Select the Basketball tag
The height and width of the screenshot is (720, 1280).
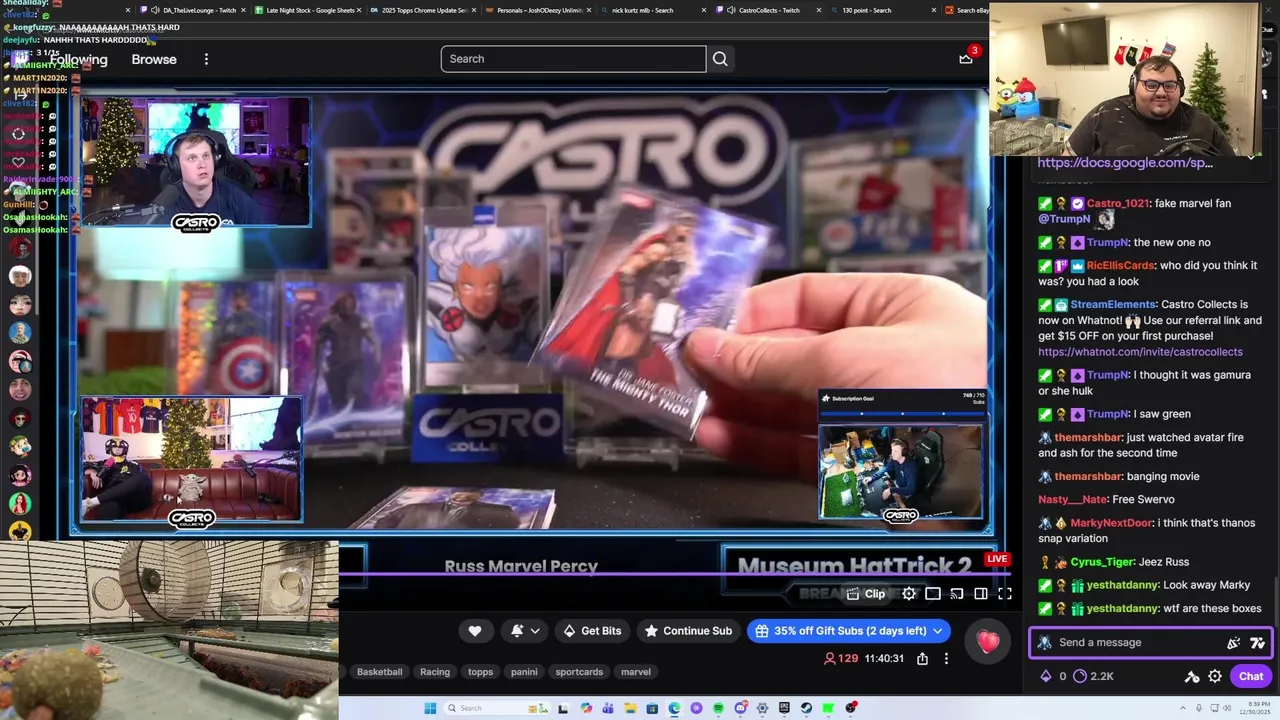click(379, 672)
